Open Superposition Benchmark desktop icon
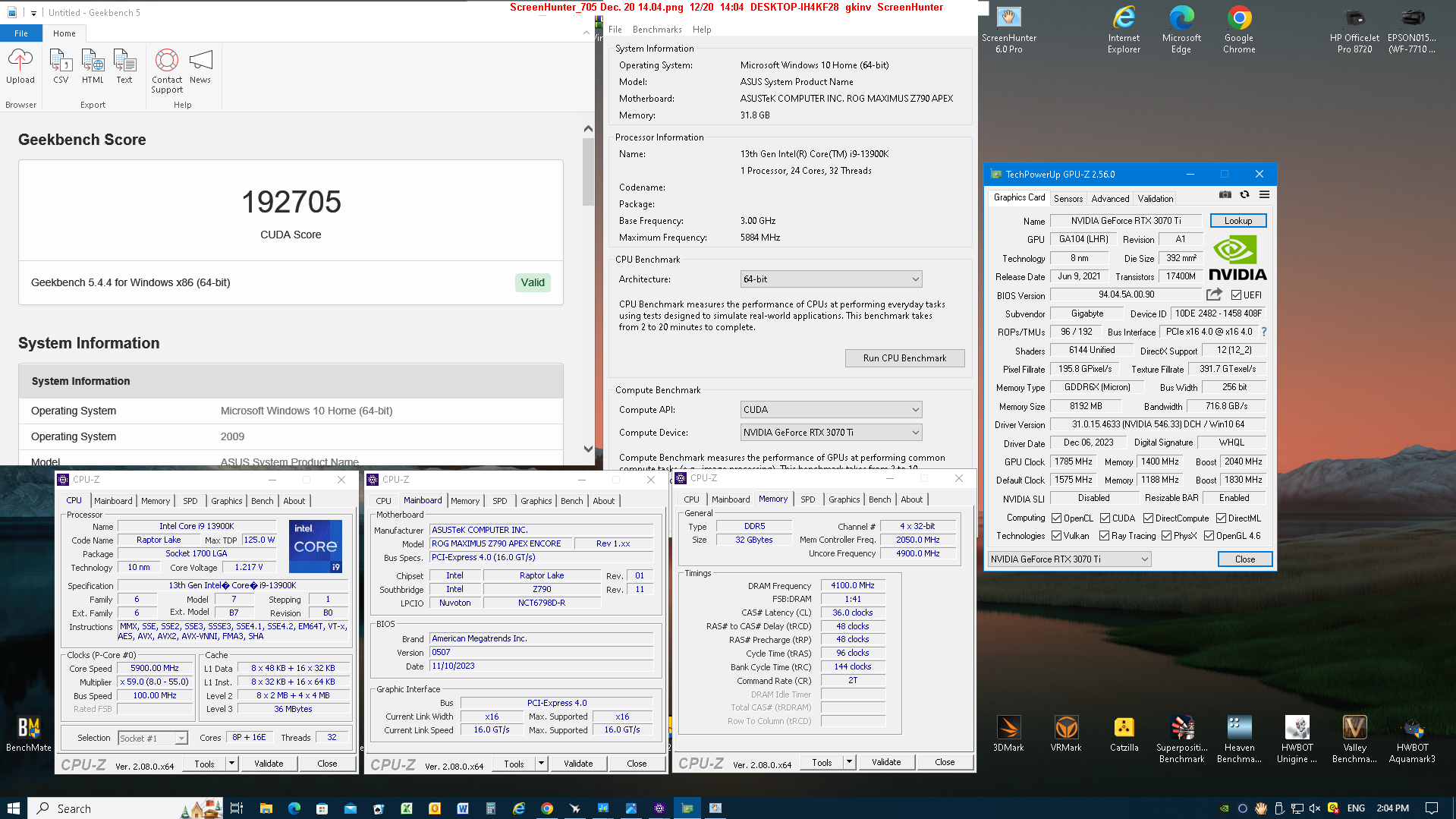 point(1181,739)
